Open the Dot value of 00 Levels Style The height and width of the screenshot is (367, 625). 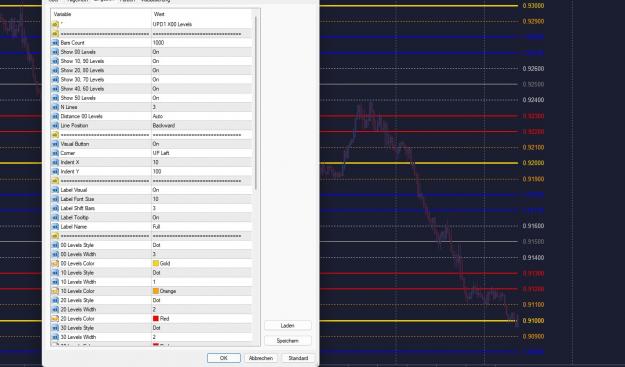[156, 245]
